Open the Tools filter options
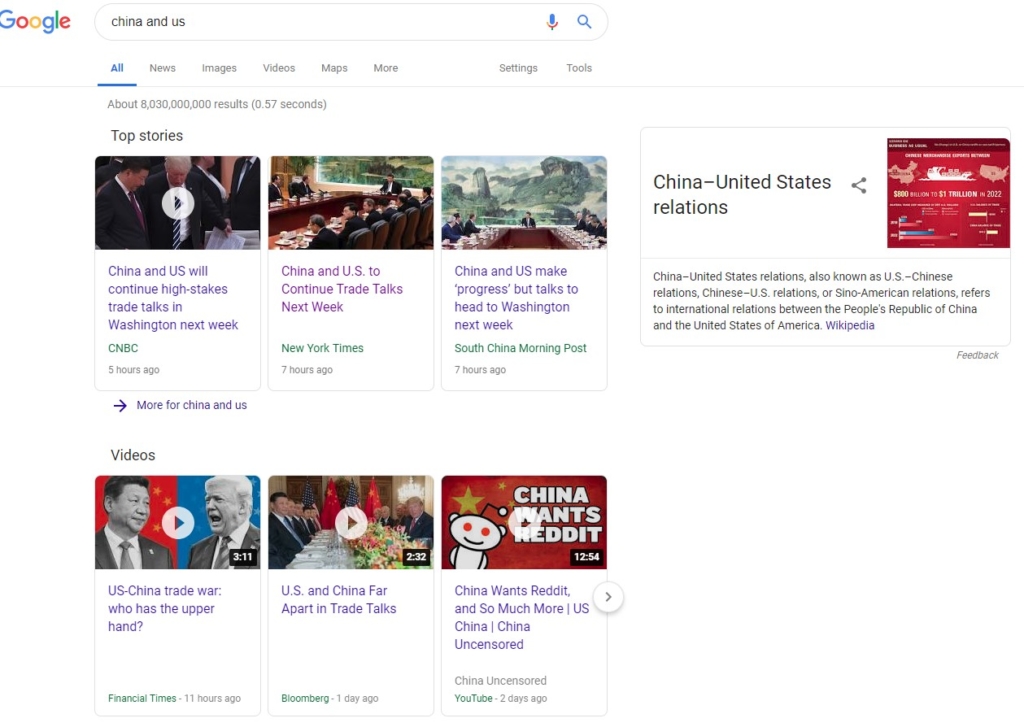Image resolution: width=1024 pixels, height=727 pixels. (579, 68)
